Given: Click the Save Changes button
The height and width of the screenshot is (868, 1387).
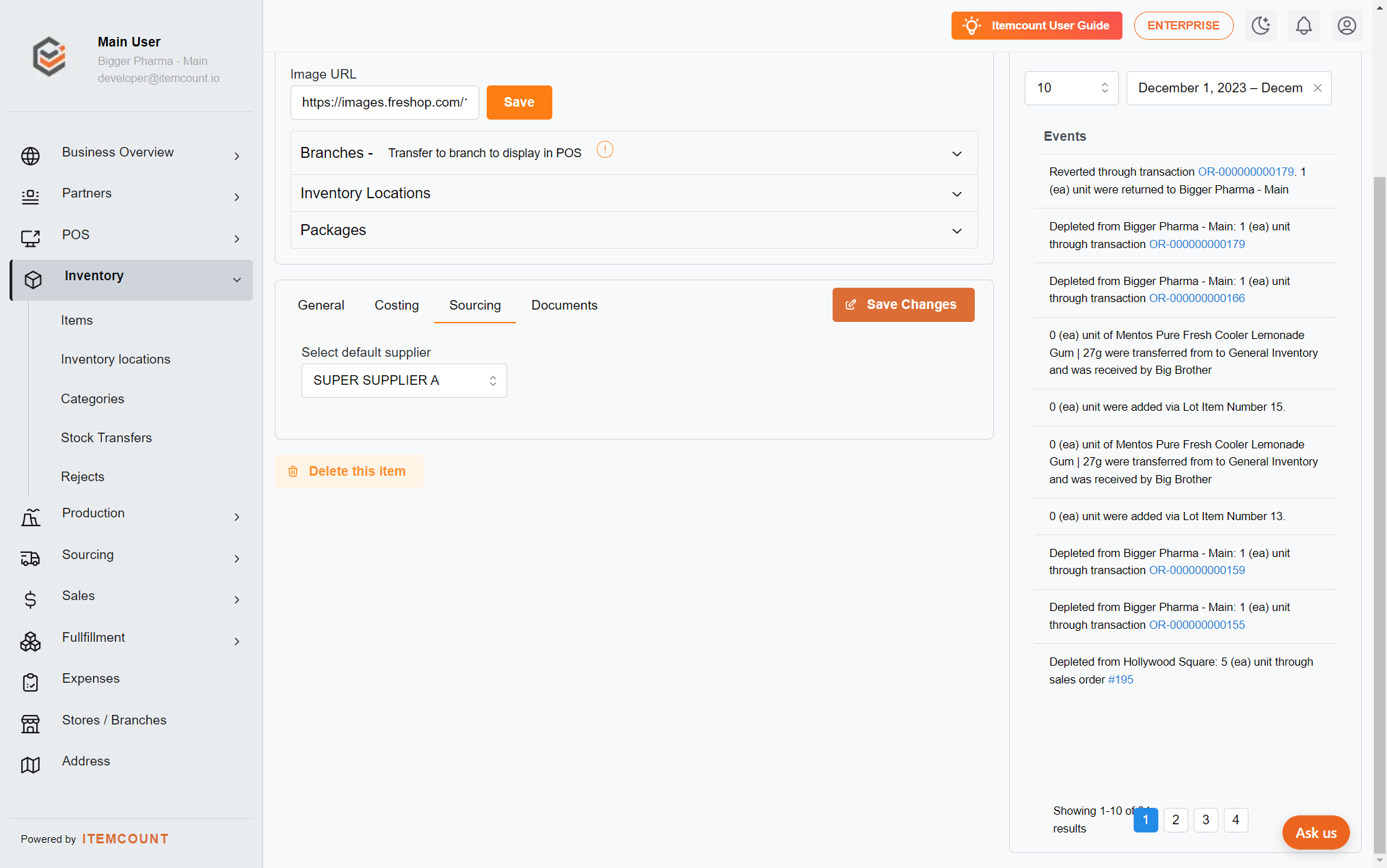Looking at the screenshot, I should tap(903, 305).
